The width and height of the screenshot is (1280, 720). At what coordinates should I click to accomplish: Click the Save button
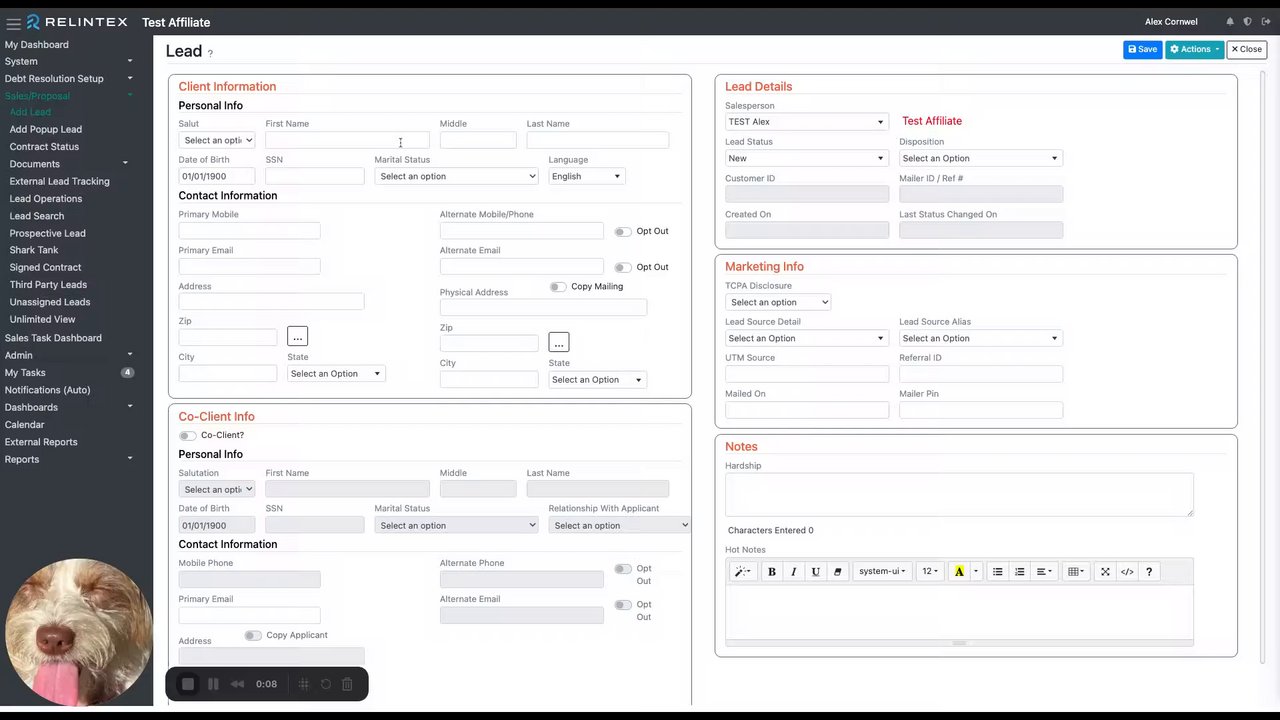pos(1142,49)
